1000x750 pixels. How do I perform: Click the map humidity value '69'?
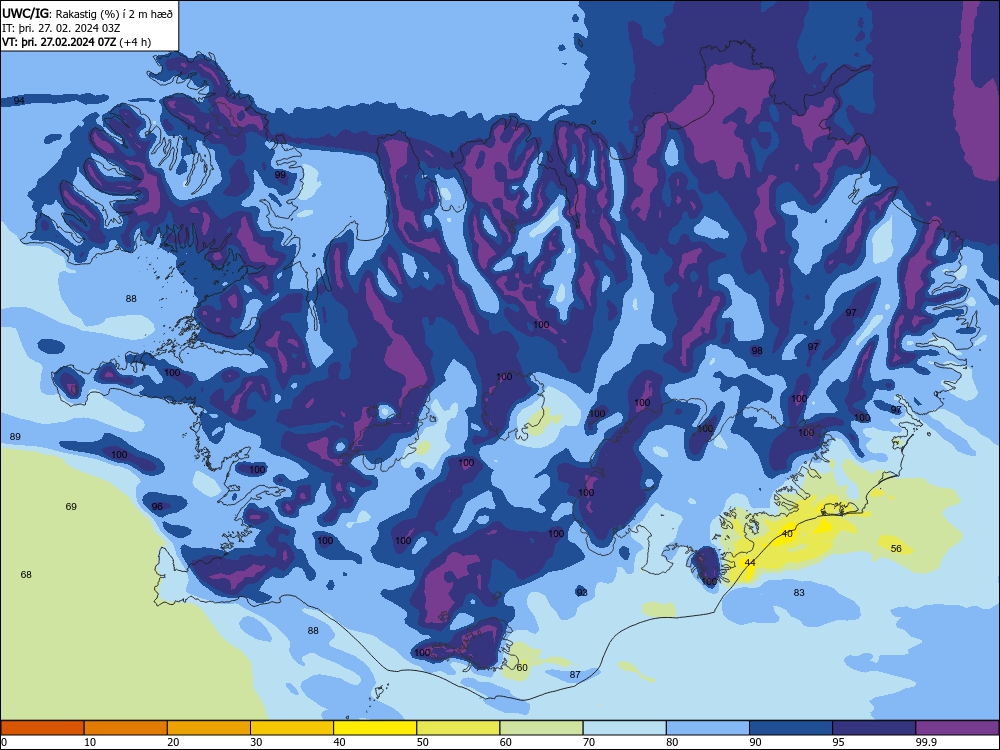click(x=71, y=506)
